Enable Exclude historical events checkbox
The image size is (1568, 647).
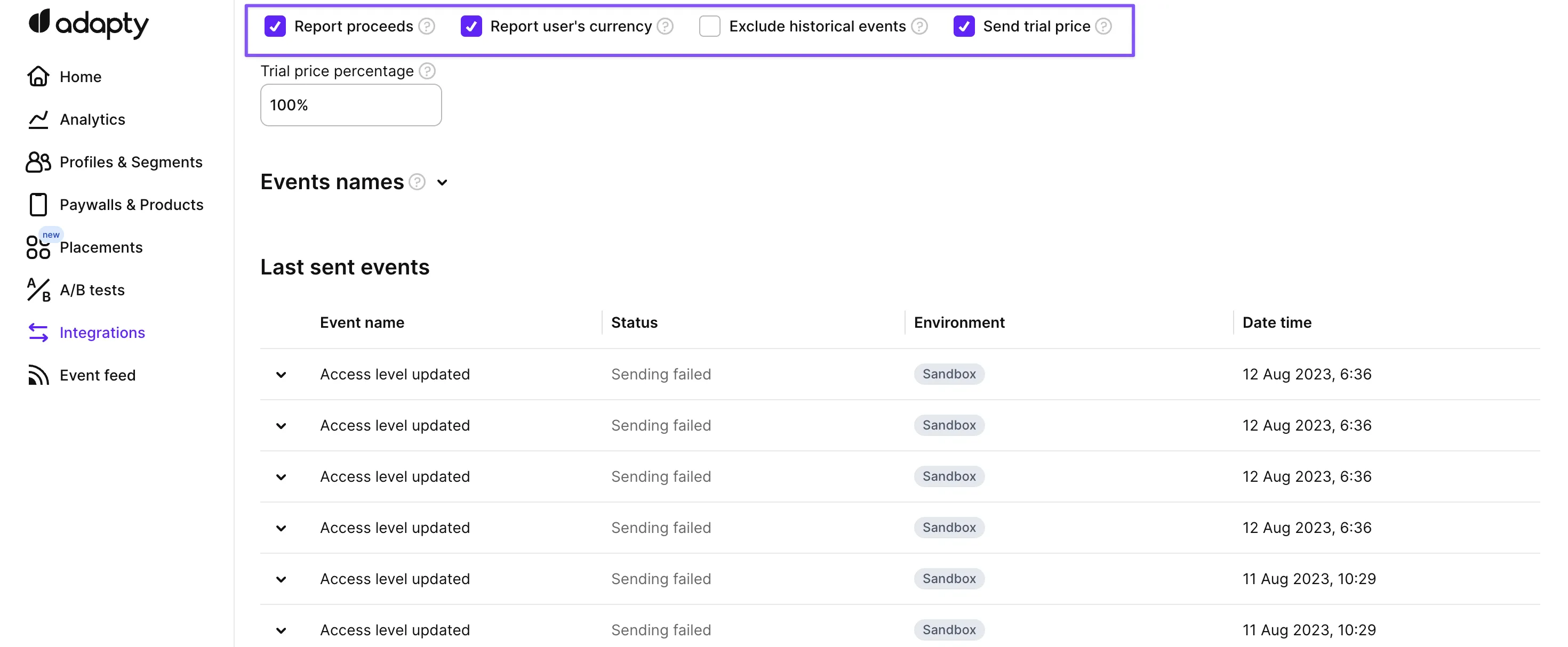coord(710,26)
